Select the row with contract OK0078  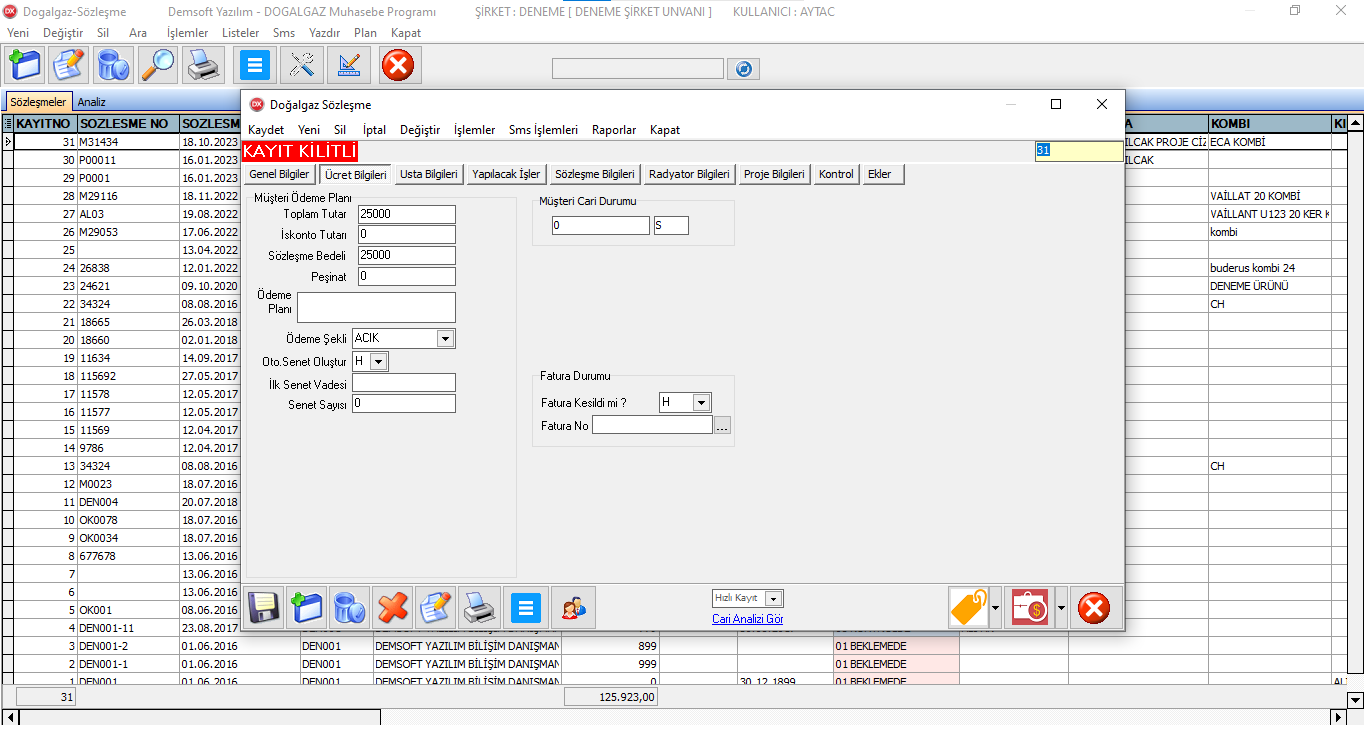click(121, 520)
